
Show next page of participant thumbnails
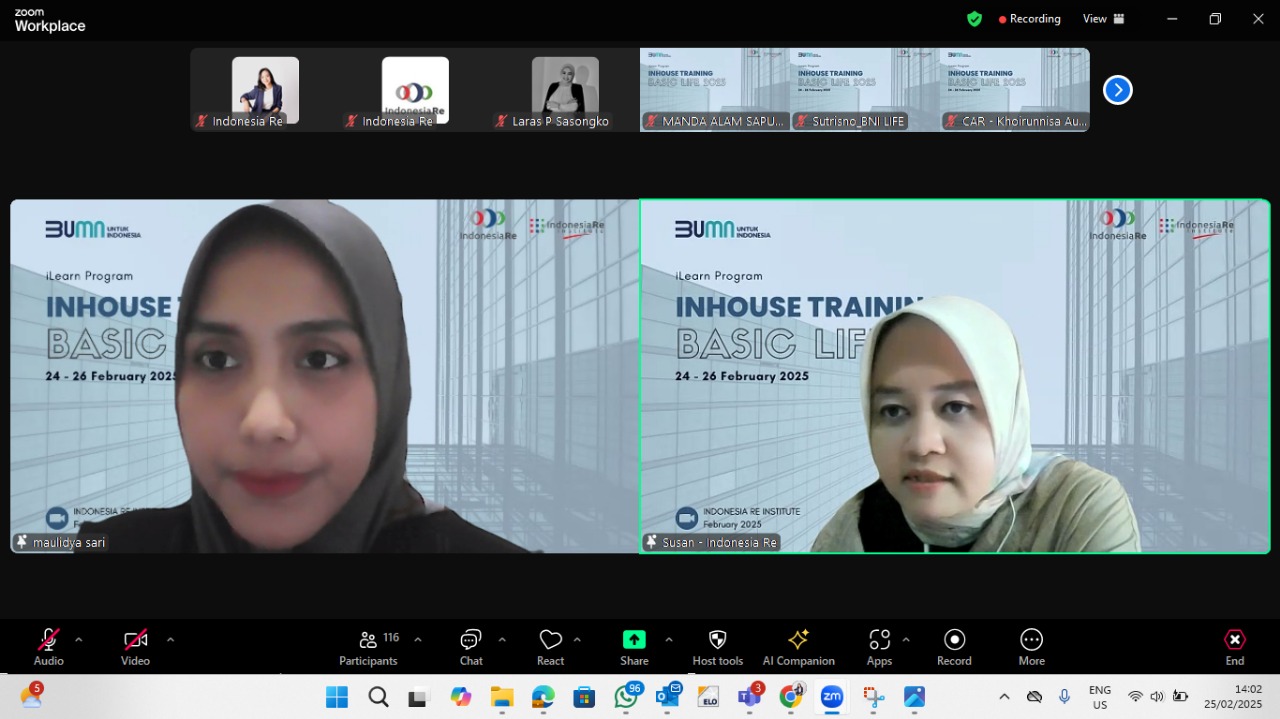pyautogui.click(x=1117, y=90)
